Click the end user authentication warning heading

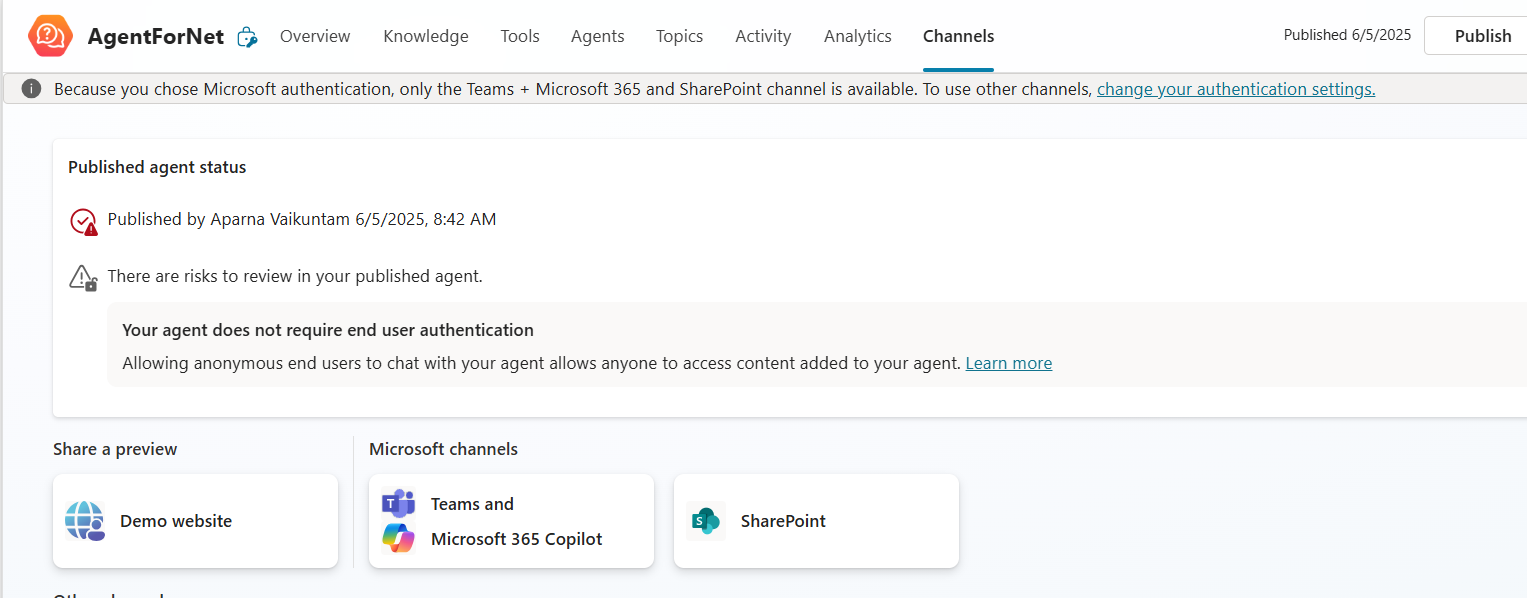[x=328, y=330]
